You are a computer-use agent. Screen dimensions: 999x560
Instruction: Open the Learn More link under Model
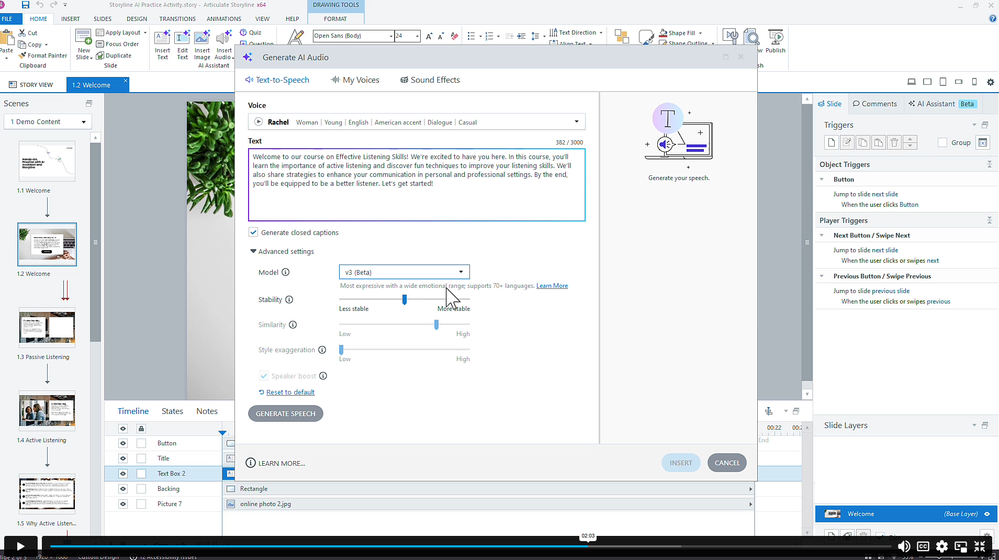pyautogui.click(x=552, y=285)
